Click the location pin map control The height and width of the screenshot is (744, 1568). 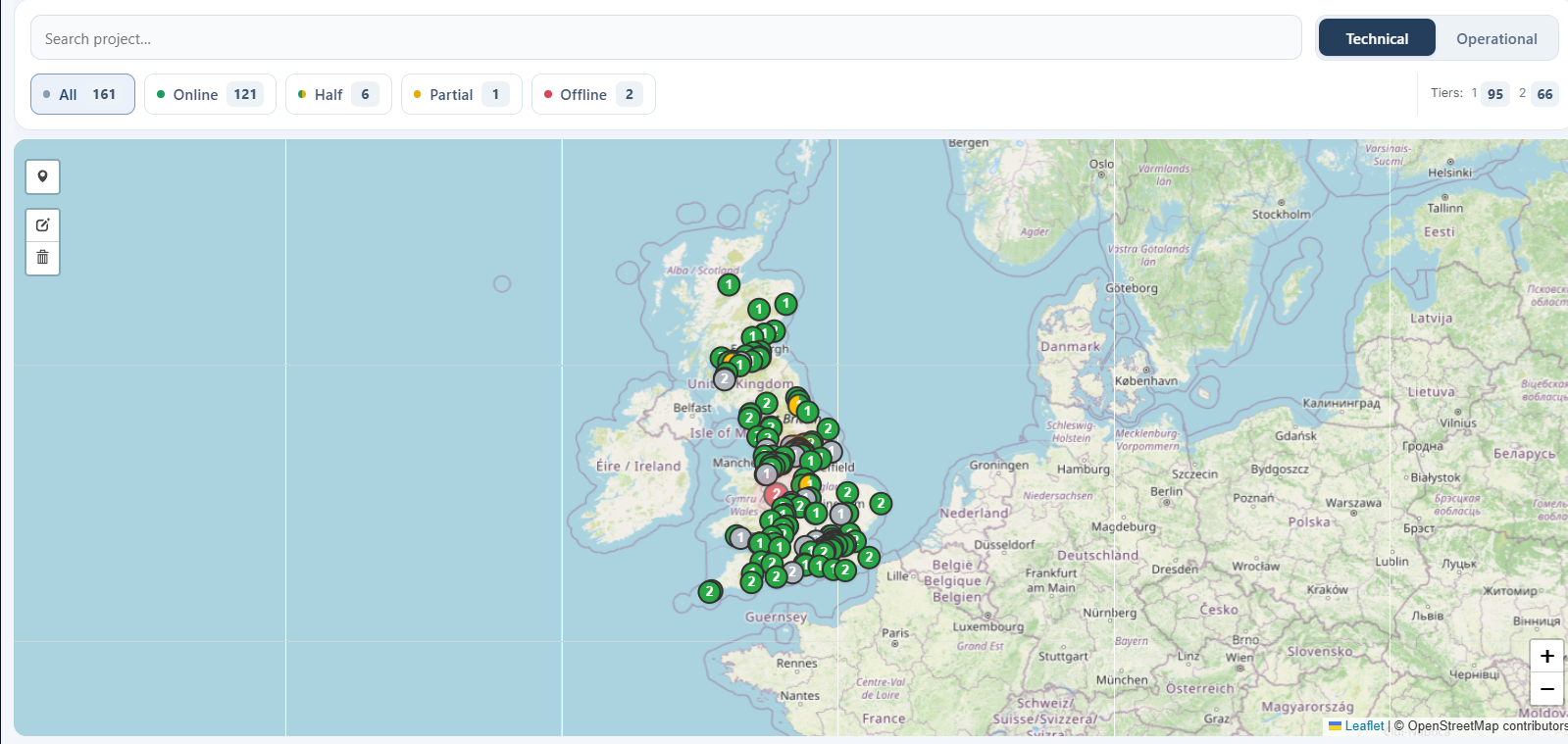[x=42, y=176]
